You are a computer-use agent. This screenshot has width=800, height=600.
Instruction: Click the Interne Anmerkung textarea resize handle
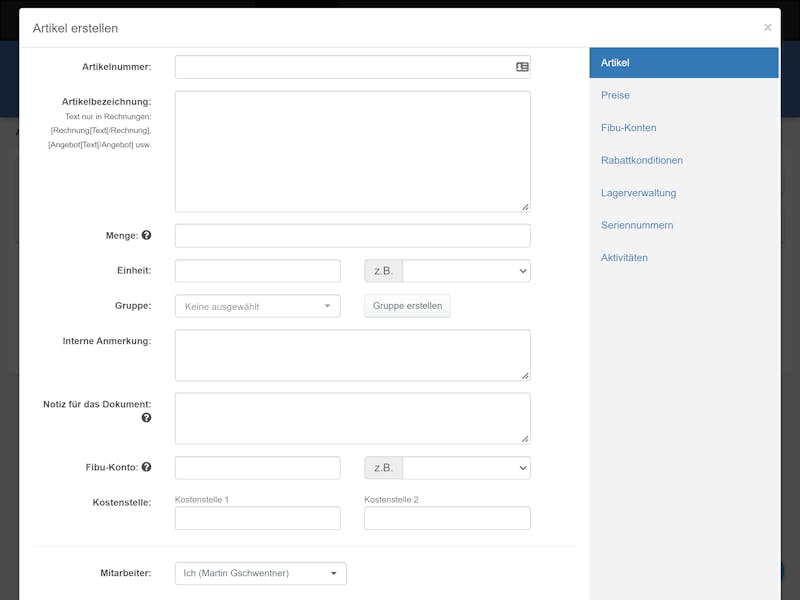click(x=525, y=376)
